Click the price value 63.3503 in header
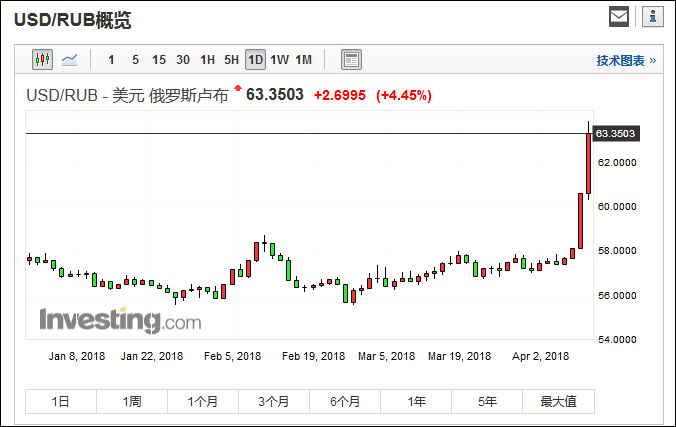676x427 pixels. (275, 94)
